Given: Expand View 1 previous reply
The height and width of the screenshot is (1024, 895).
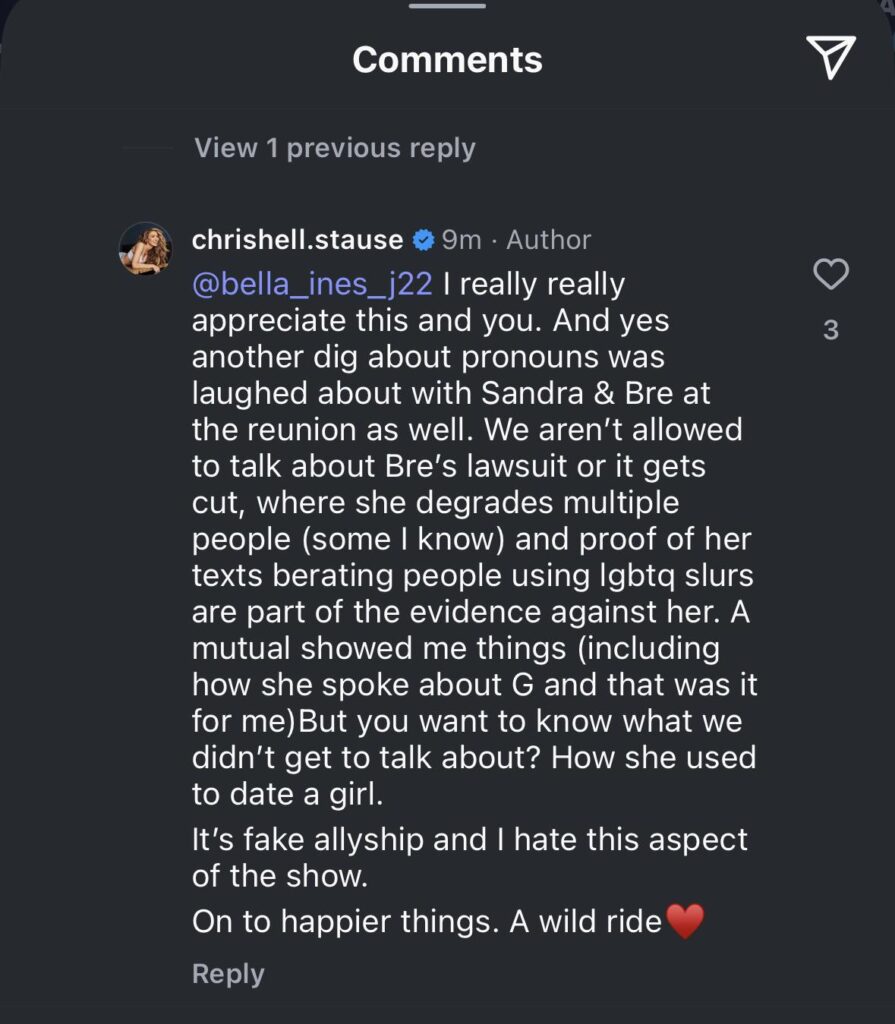Looking at the screenshot, I should tap(335, 148).
